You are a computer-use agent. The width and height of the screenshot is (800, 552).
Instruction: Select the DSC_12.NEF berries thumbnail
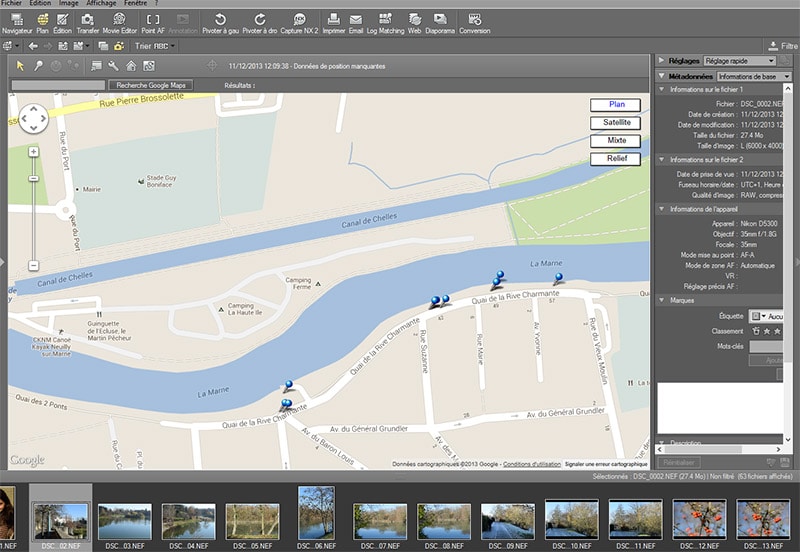coord(699,518)
